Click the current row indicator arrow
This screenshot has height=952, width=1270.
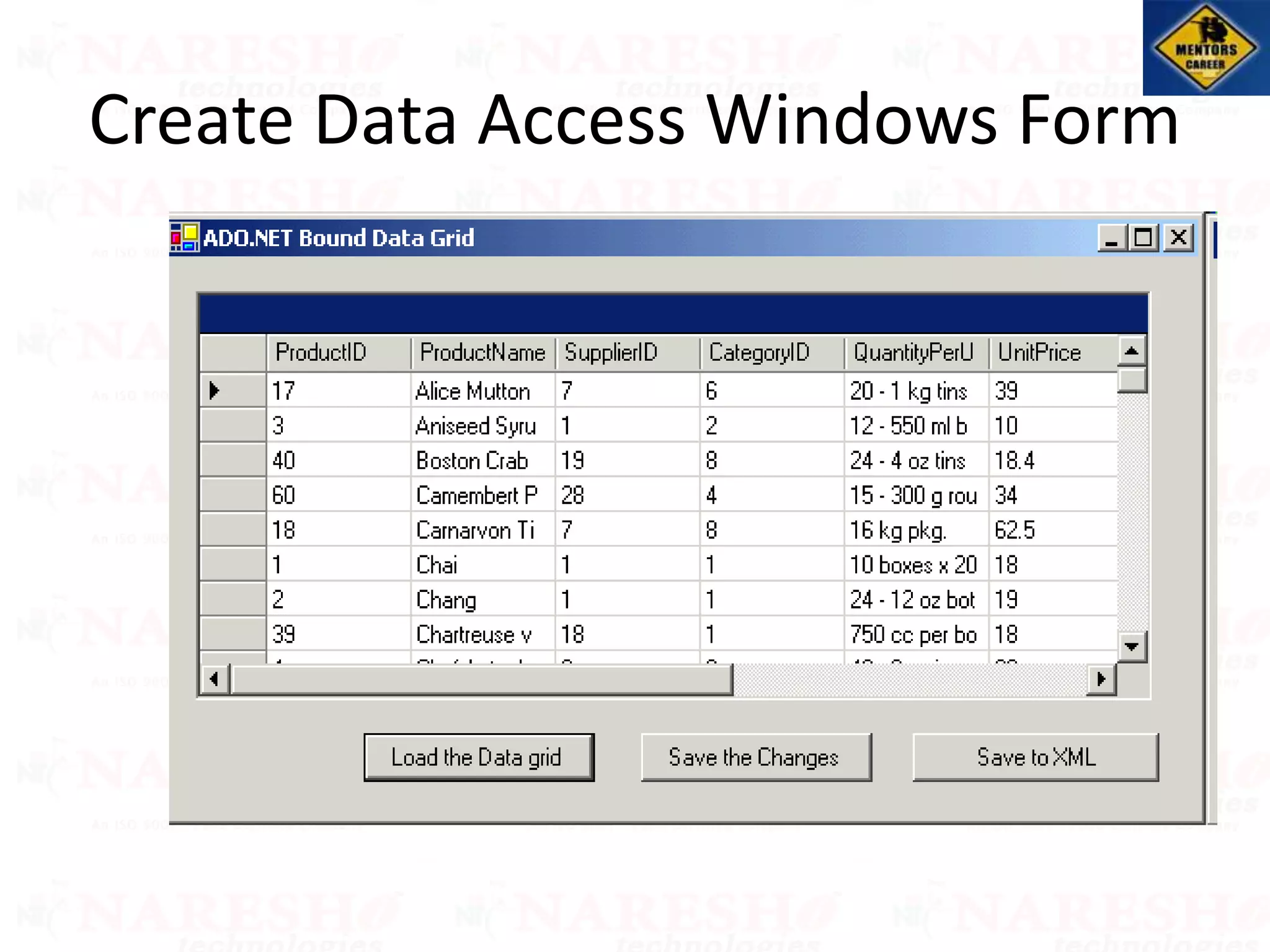click(x=215, y=390)
